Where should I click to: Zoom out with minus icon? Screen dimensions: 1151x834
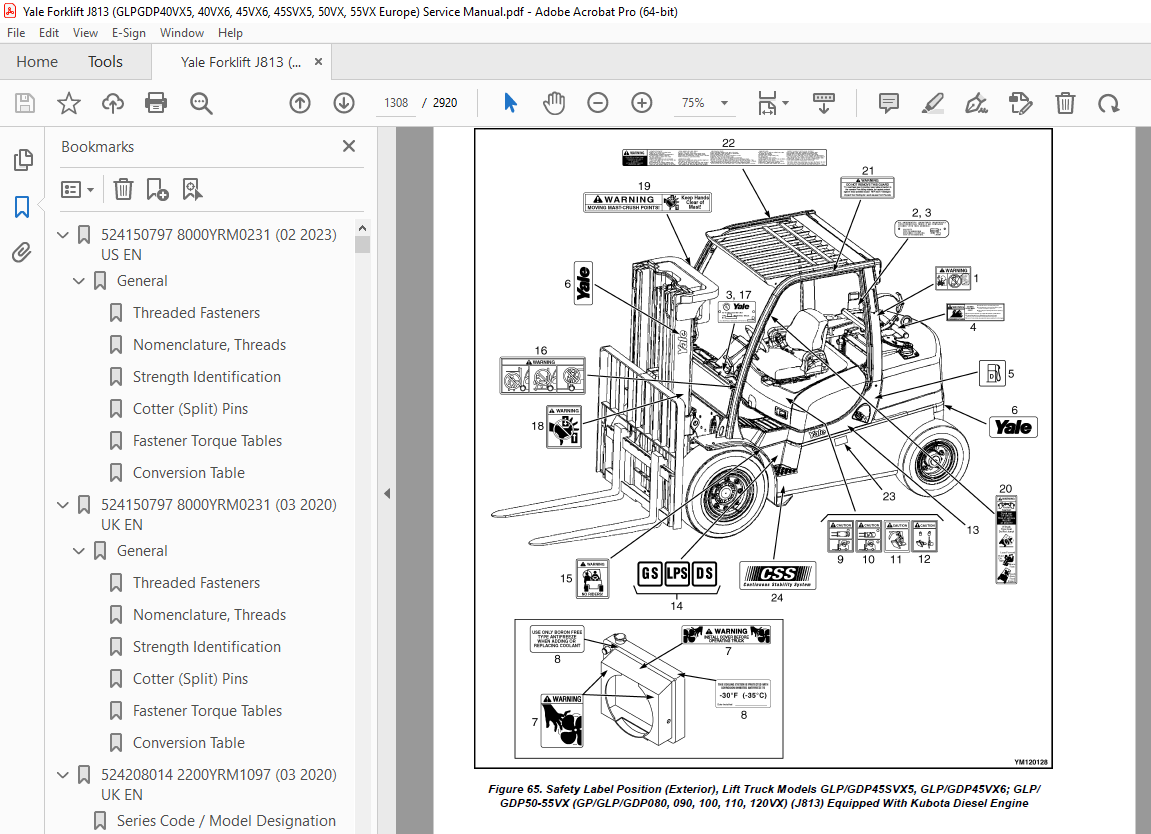[598, 103]
